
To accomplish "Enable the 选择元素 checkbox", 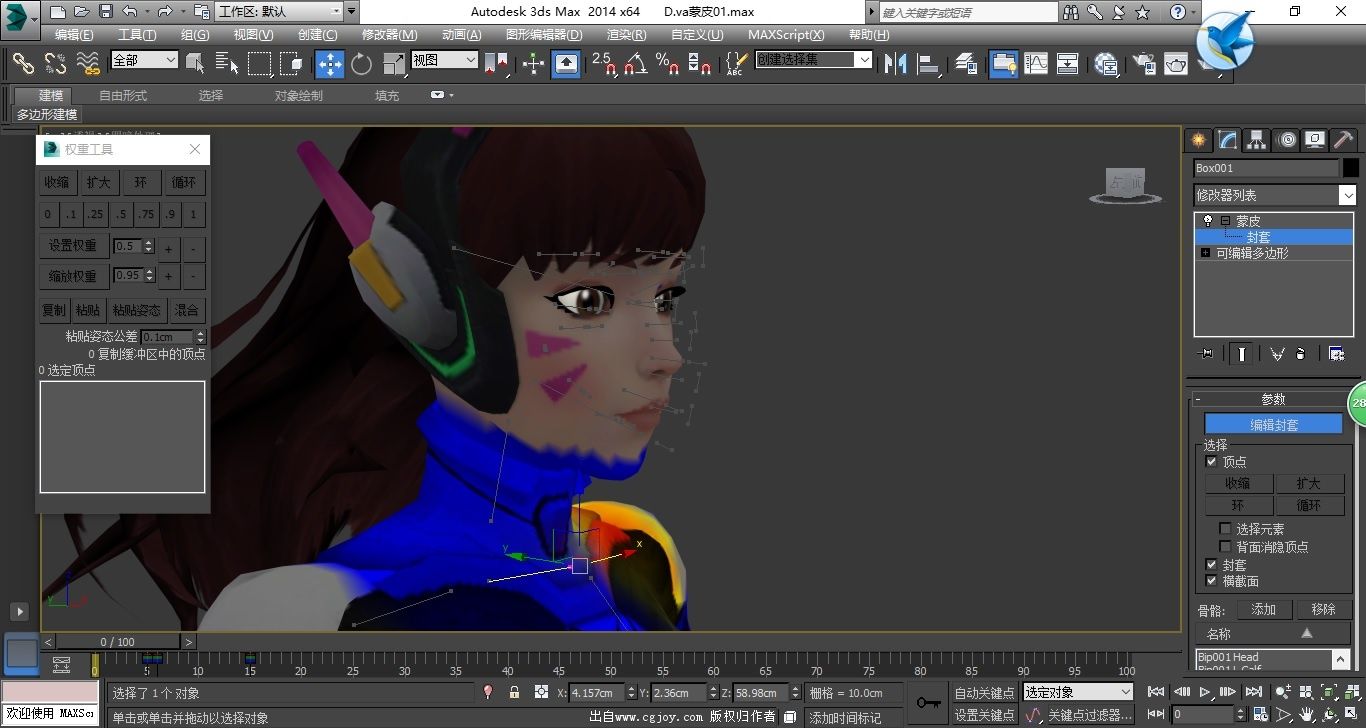I will 1225,529.
